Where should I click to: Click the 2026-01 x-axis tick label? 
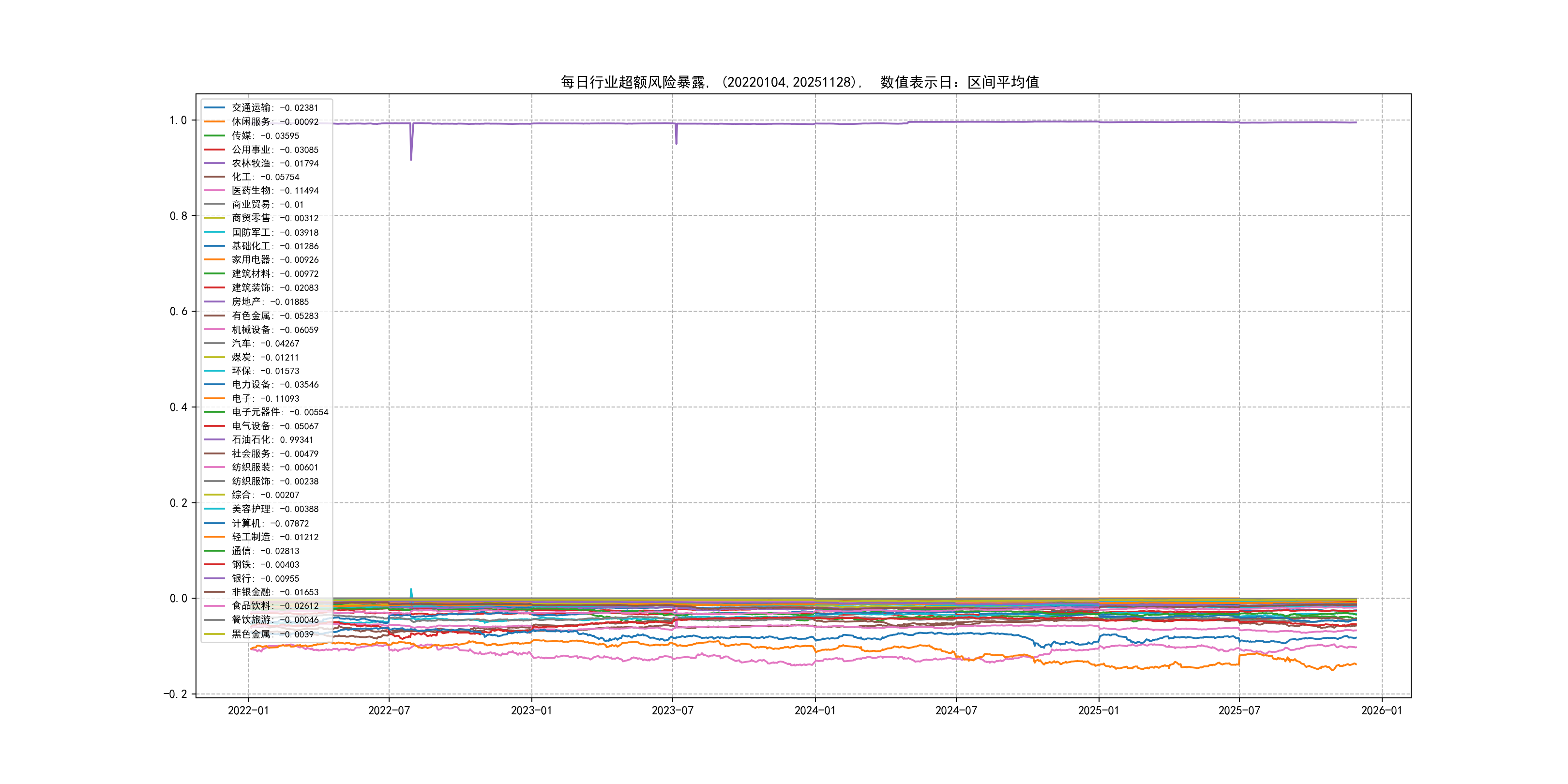coord(1381,710)
